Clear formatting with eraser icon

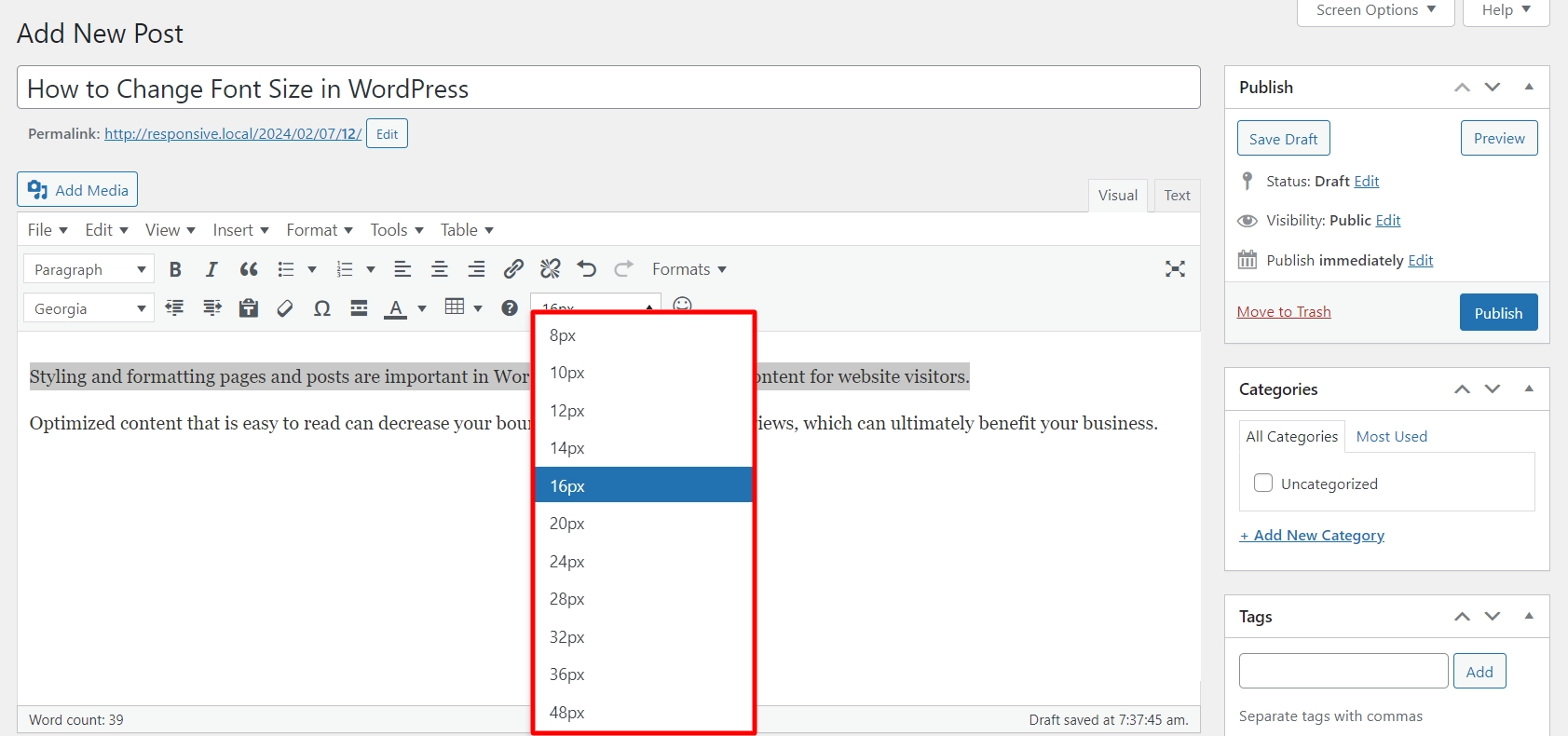tap(285, 307)
